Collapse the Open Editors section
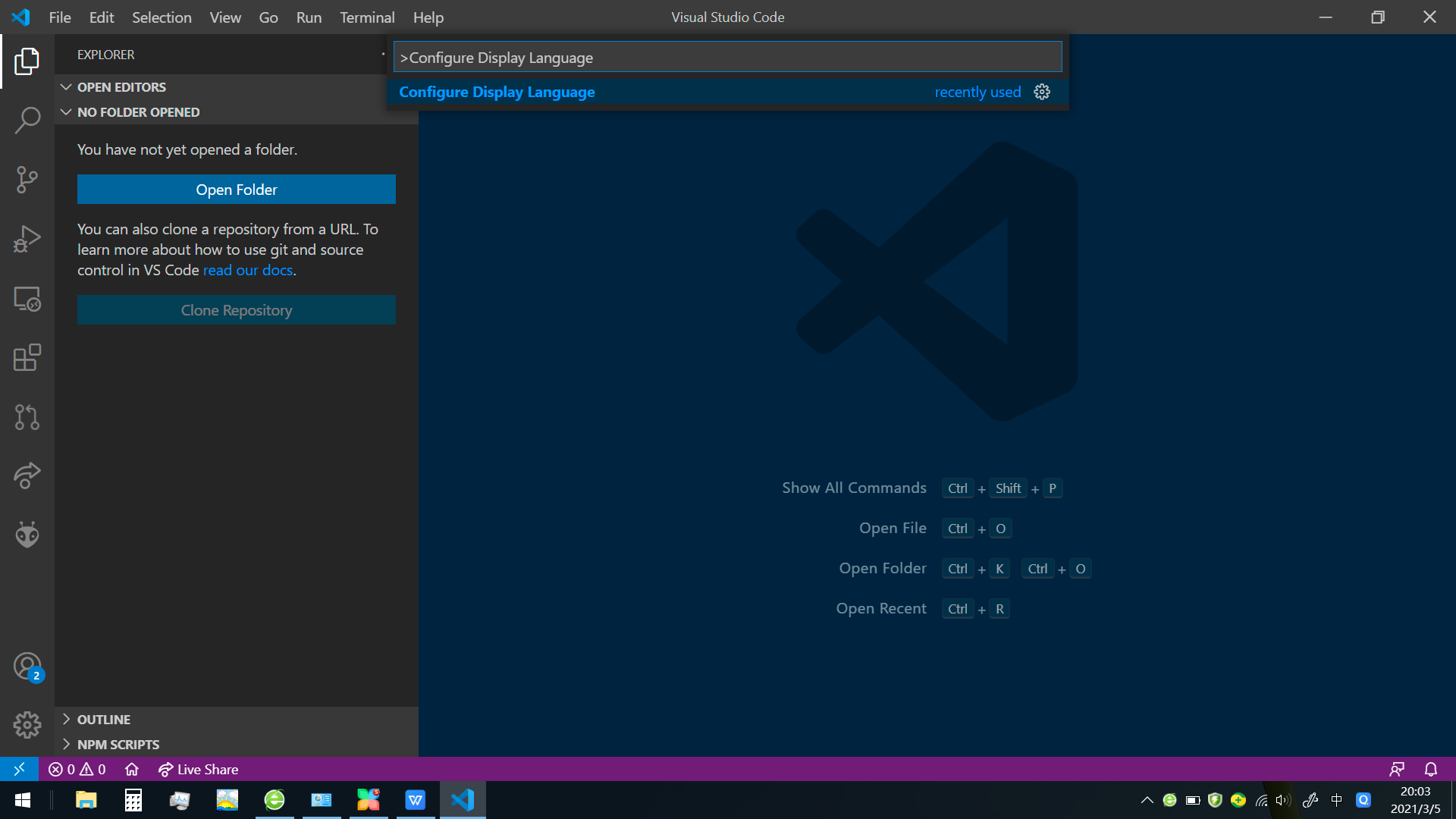 click(237, 87)
